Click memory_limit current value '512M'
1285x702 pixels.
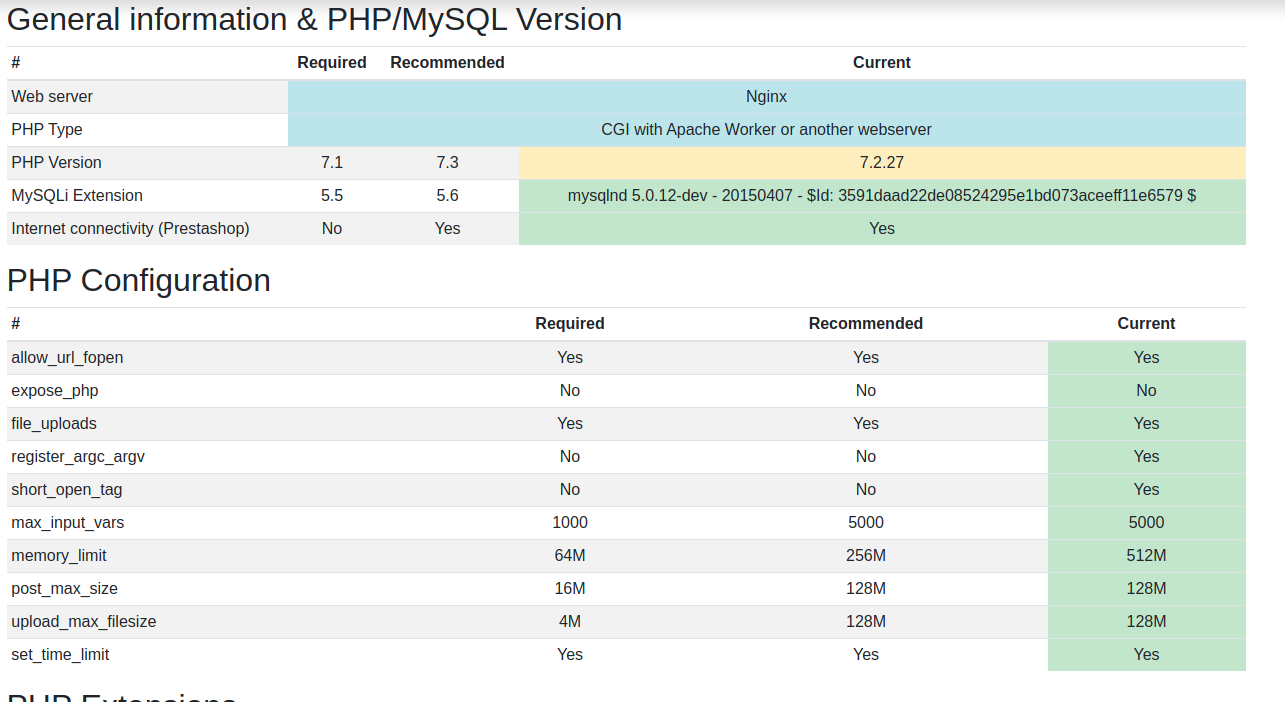[1147, 556]
